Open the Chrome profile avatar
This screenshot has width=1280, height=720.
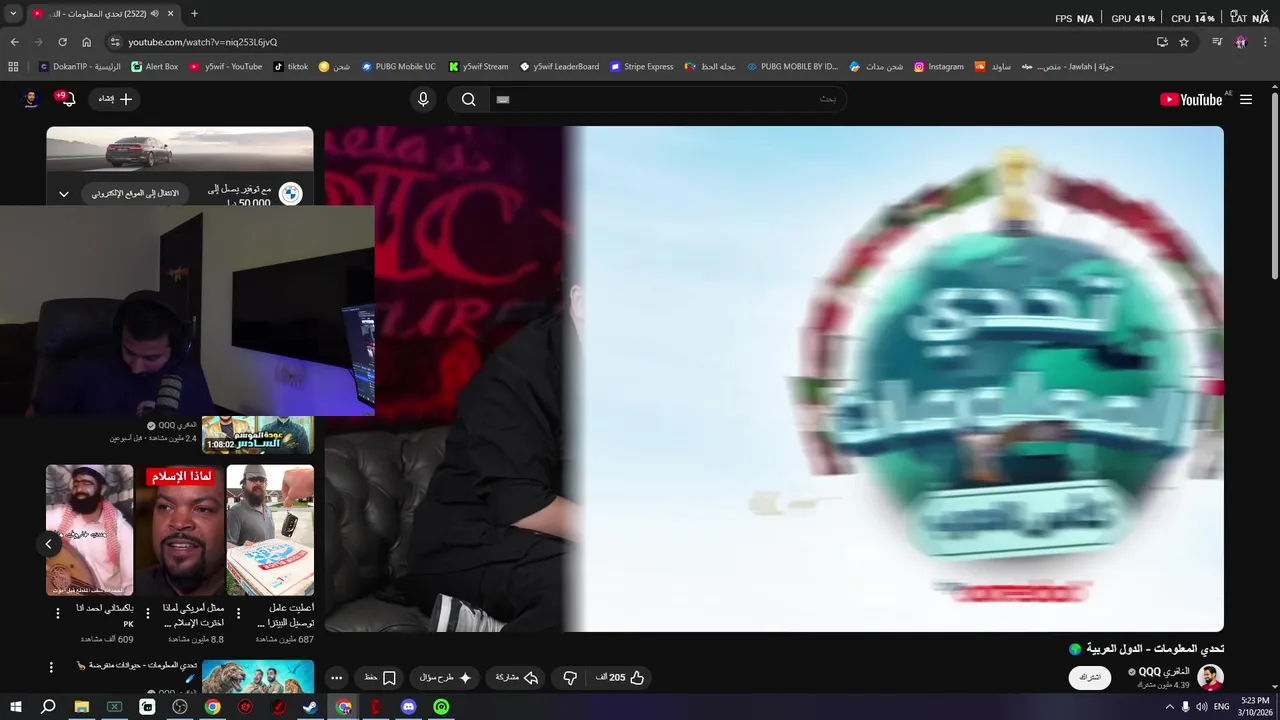pyautogui.click(x=1241, y=42)
